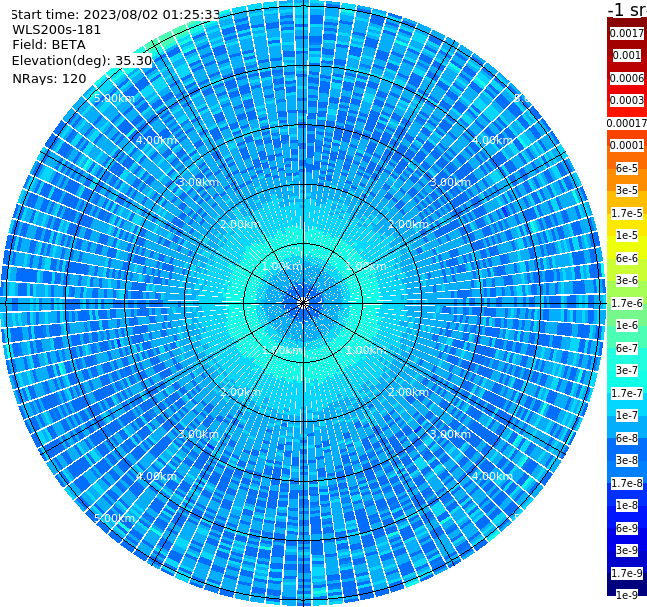Viewport: 647px width, 607px height.
Task: Select the upper-left 4.00km range label
Action: point(156,140)
